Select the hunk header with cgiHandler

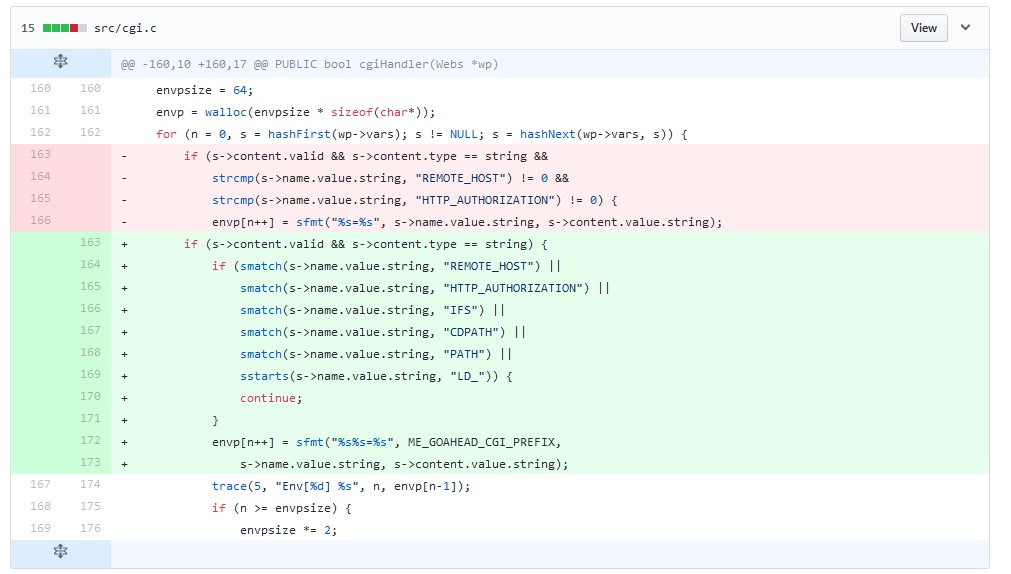point(309,64)
